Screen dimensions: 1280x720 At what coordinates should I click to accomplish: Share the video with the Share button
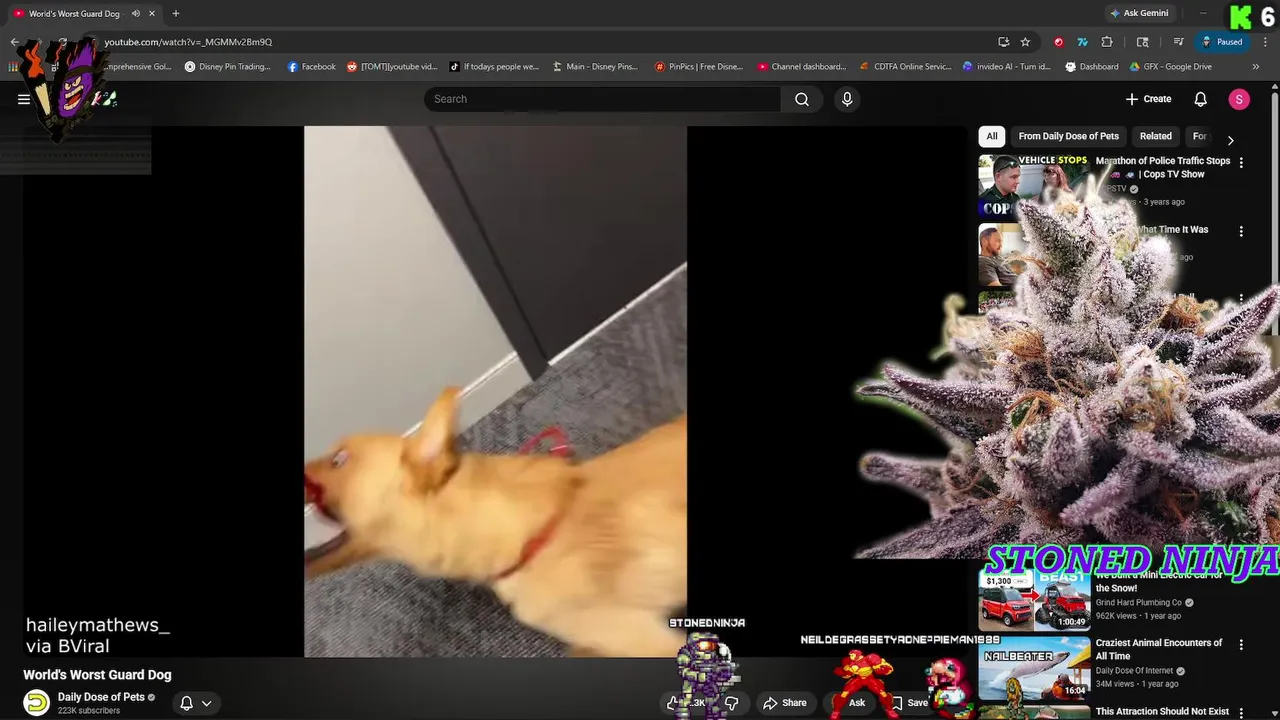(785, 703)
